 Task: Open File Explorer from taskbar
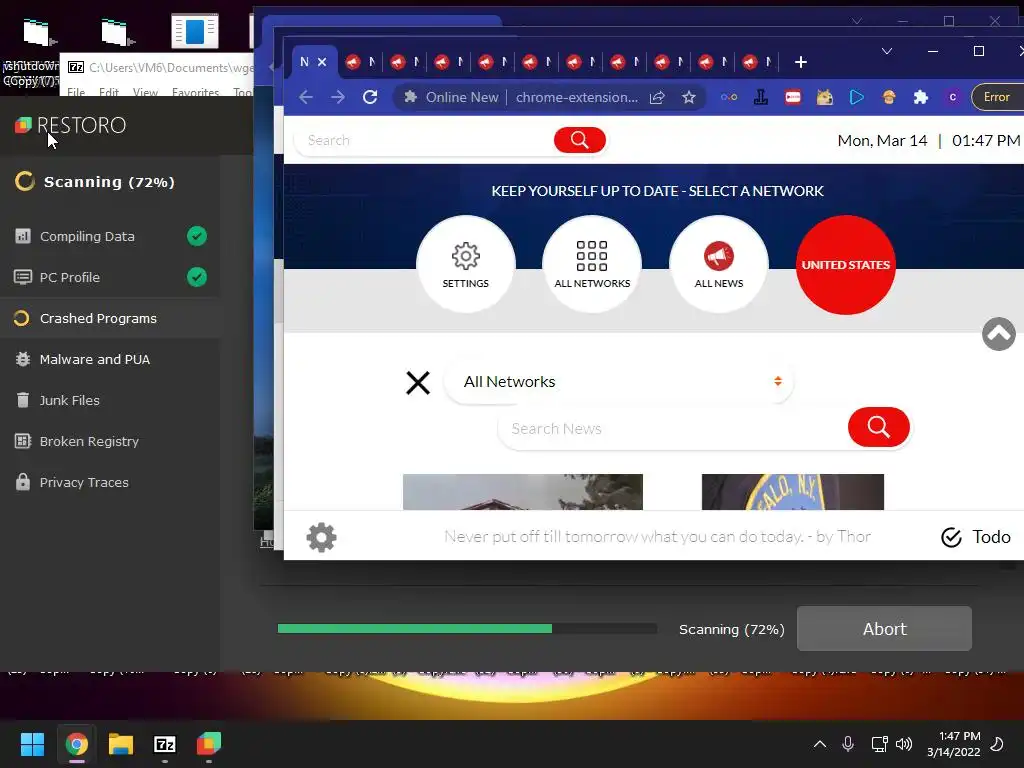pos(121,744)
